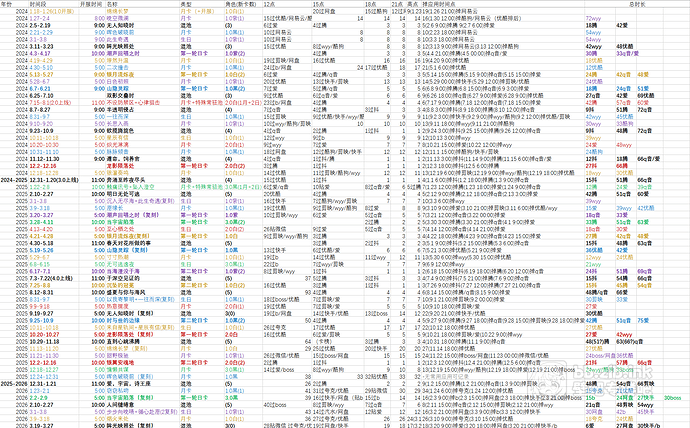
Task: Select the date cell 9.25-10.9
Action: (x=41, y=320)
